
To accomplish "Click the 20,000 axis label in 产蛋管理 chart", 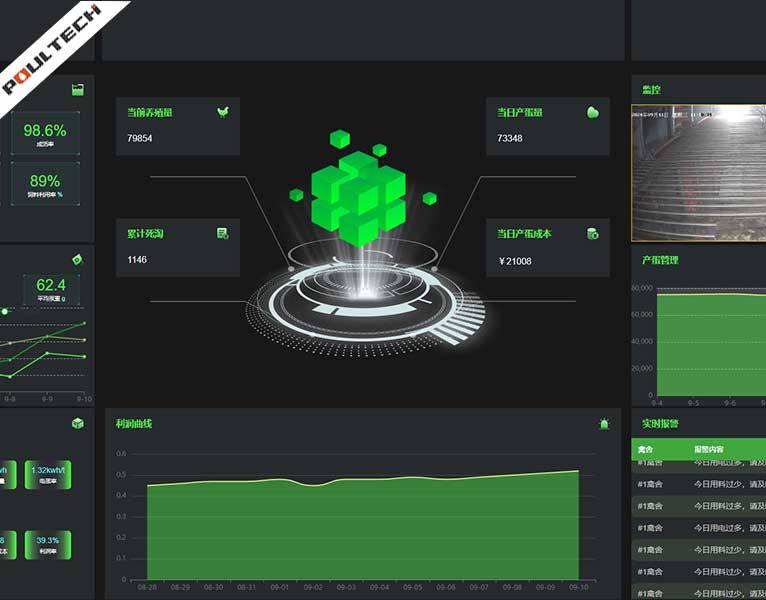I will [x=642, y=368].
